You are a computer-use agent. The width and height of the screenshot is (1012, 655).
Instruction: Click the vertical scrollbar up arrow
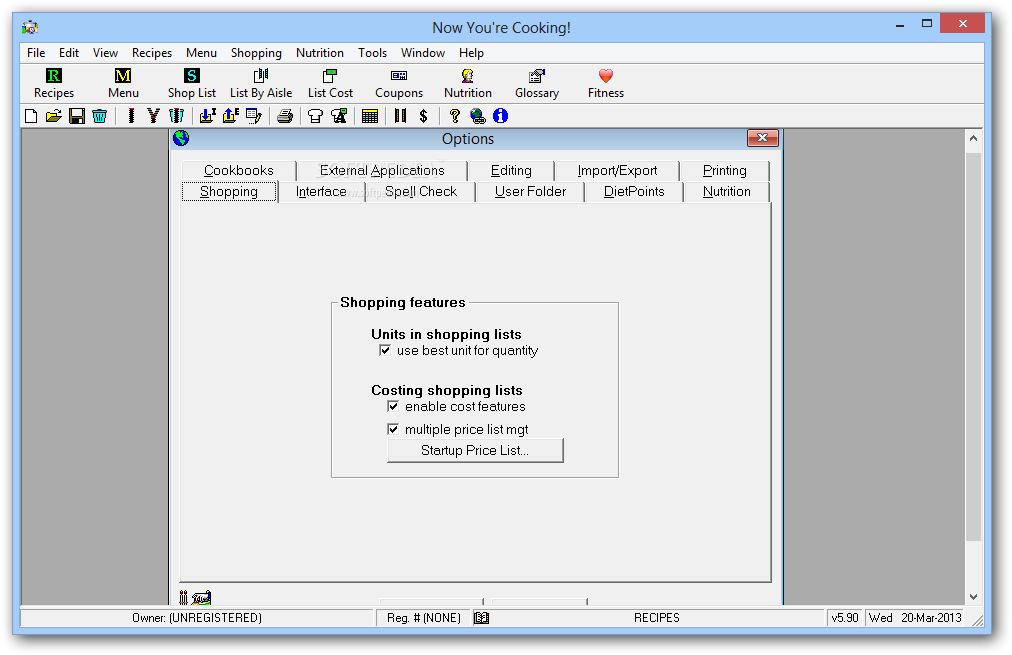tap(973, 138)
